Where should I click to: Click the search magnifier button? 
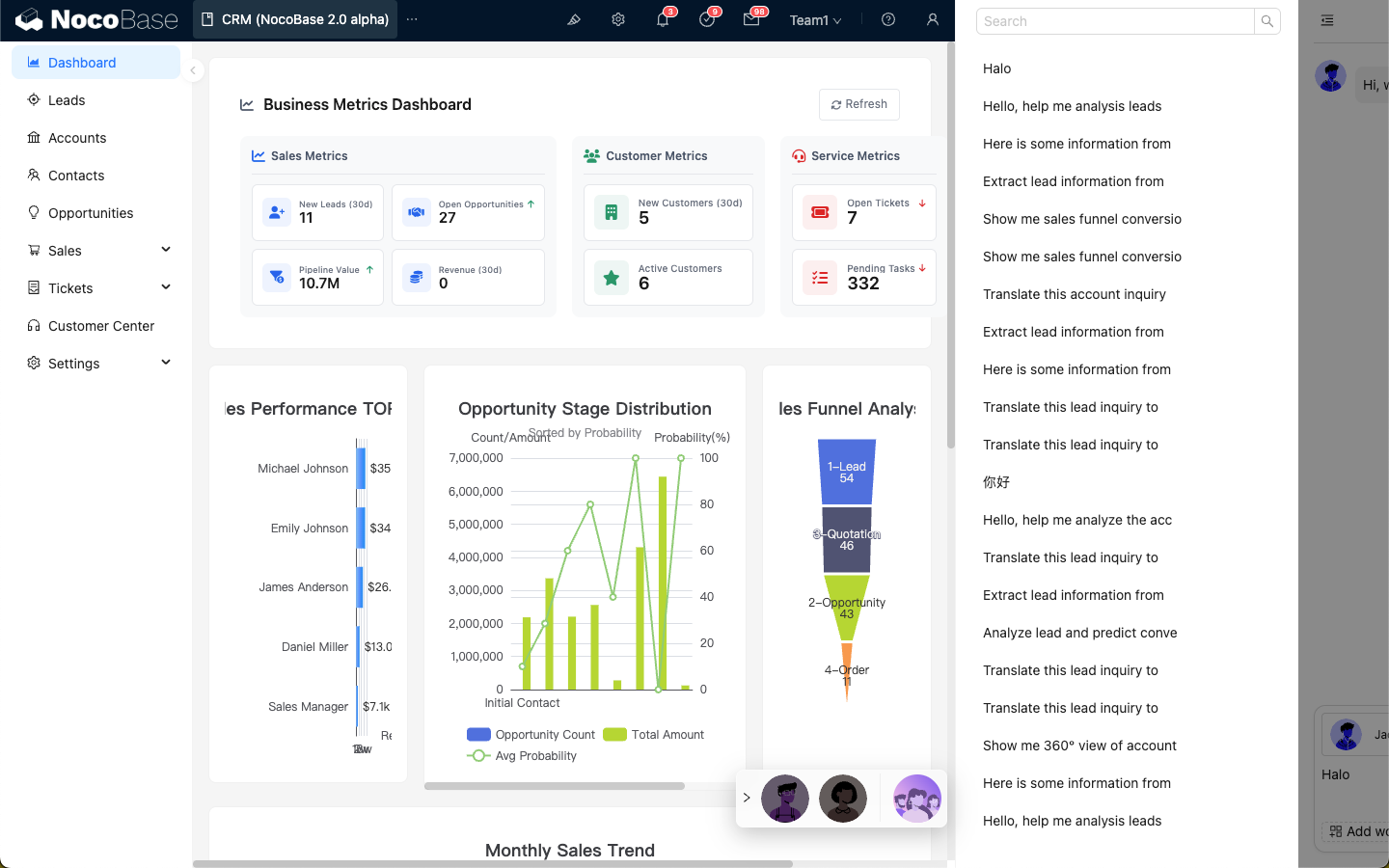click(x=1266, y=21)
